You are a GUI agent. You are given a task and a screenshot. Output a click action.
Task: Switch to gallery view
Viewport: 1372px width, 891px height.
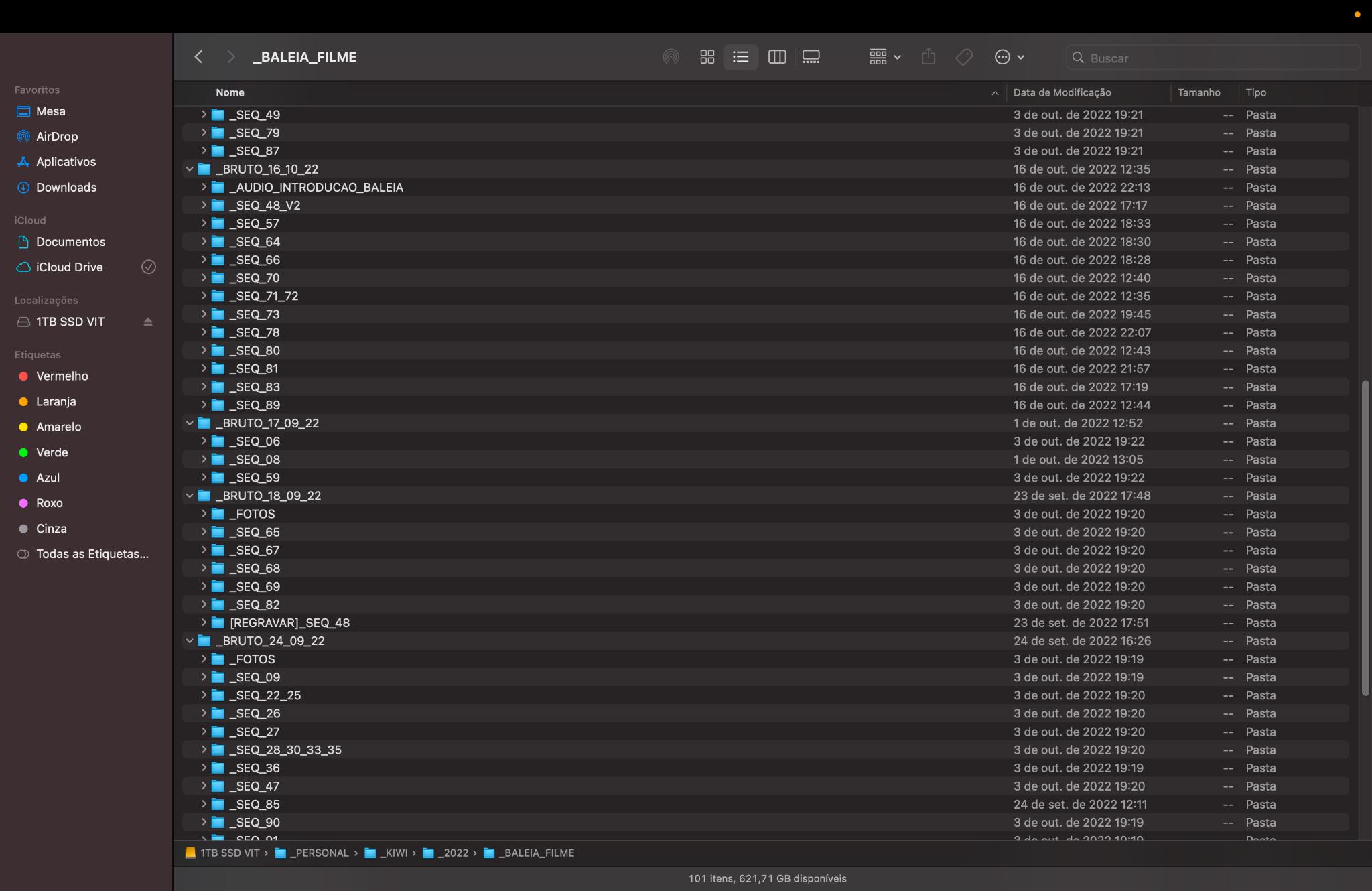tap(811, 57)
